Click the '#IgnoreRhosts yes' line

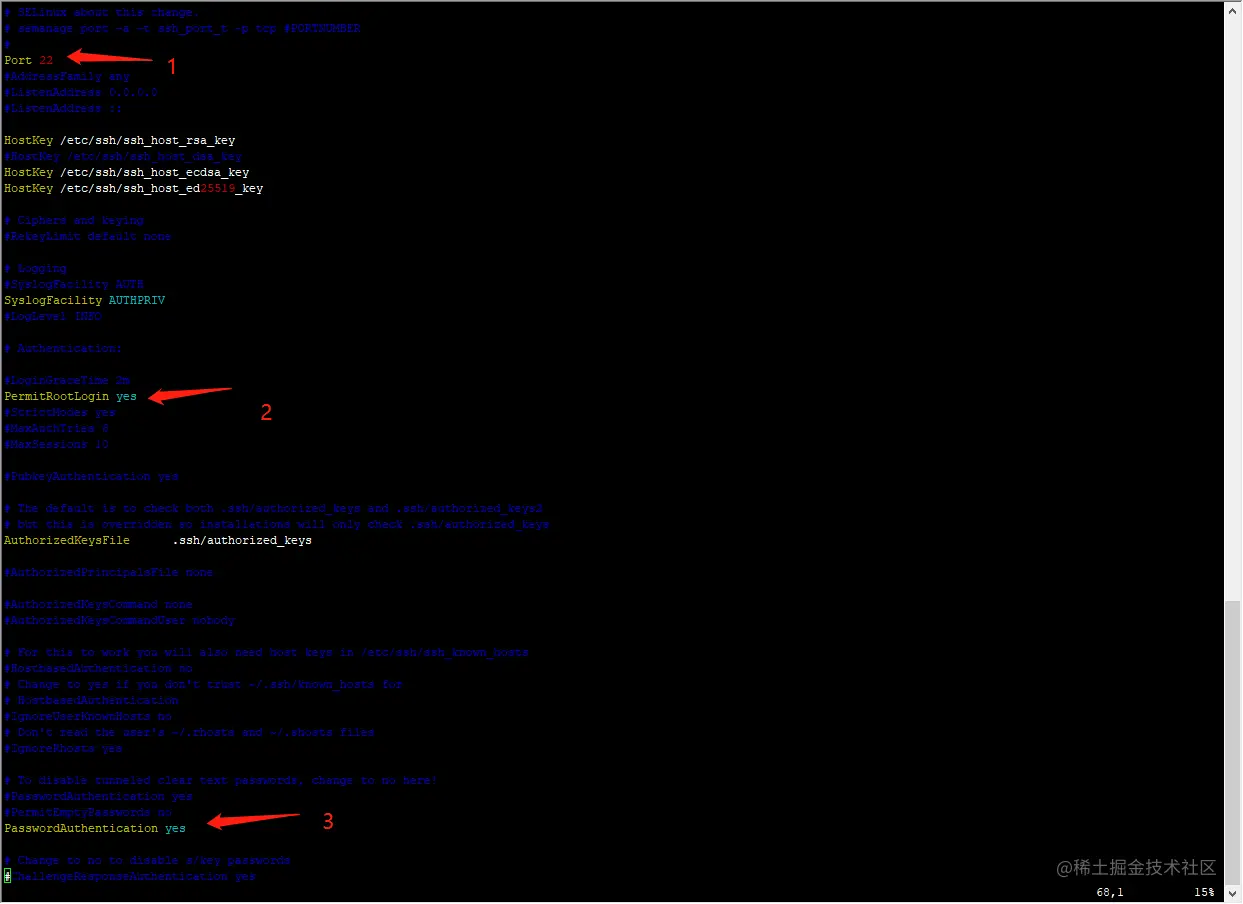coord(63,749)
